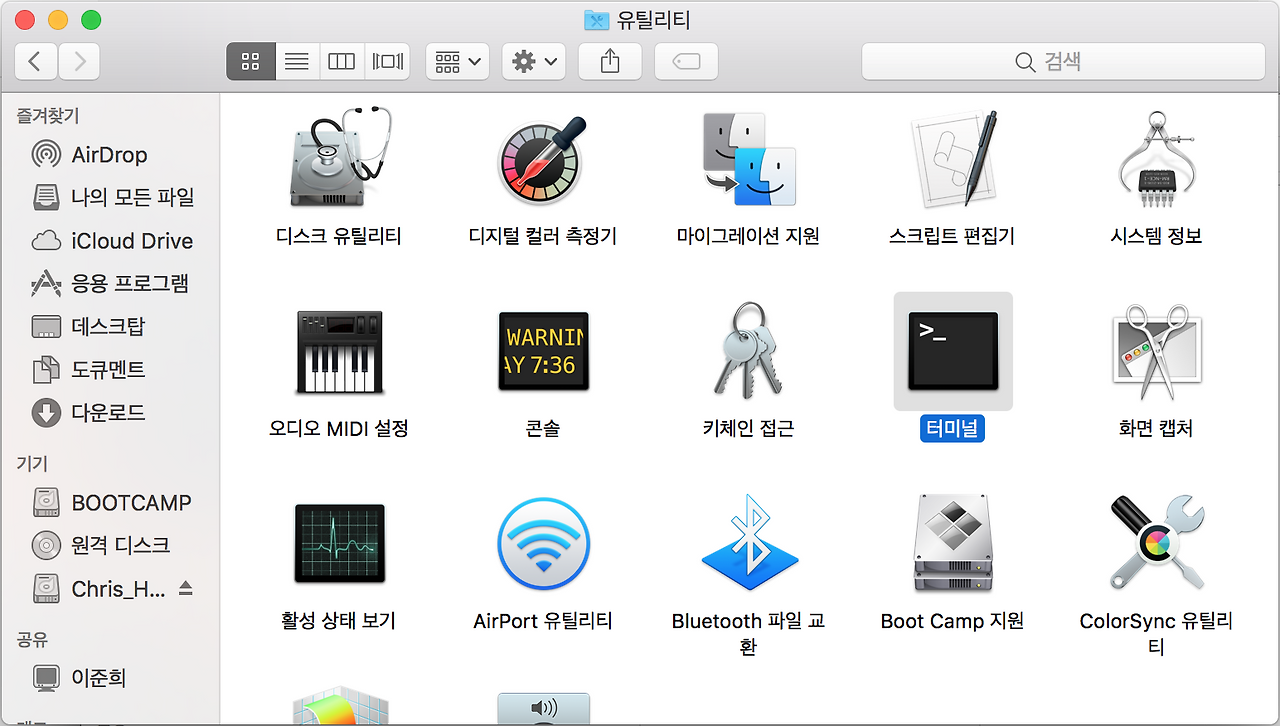The width and height of the screenshot is (1280, 726).
Task: Click the 콘솔 warning log icon
Action: (x=543, y=352)
